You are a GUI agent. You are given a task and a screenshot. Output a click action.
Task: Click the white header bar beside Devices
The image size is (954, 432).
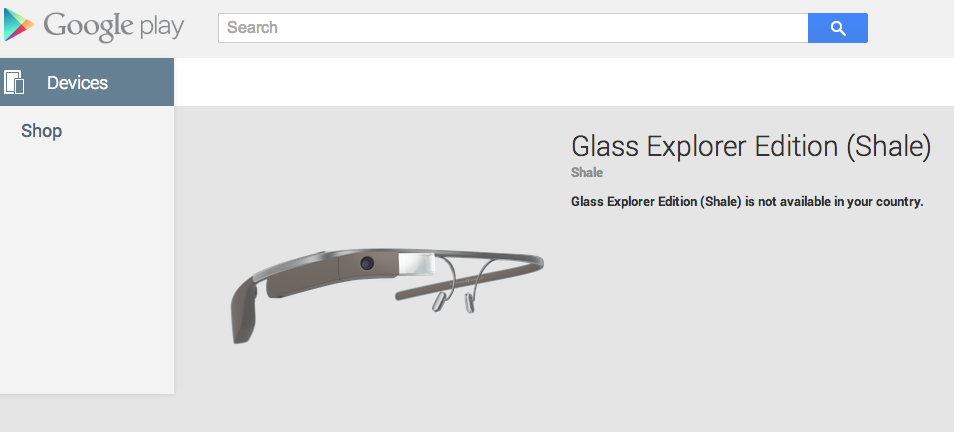pos(563,82)
